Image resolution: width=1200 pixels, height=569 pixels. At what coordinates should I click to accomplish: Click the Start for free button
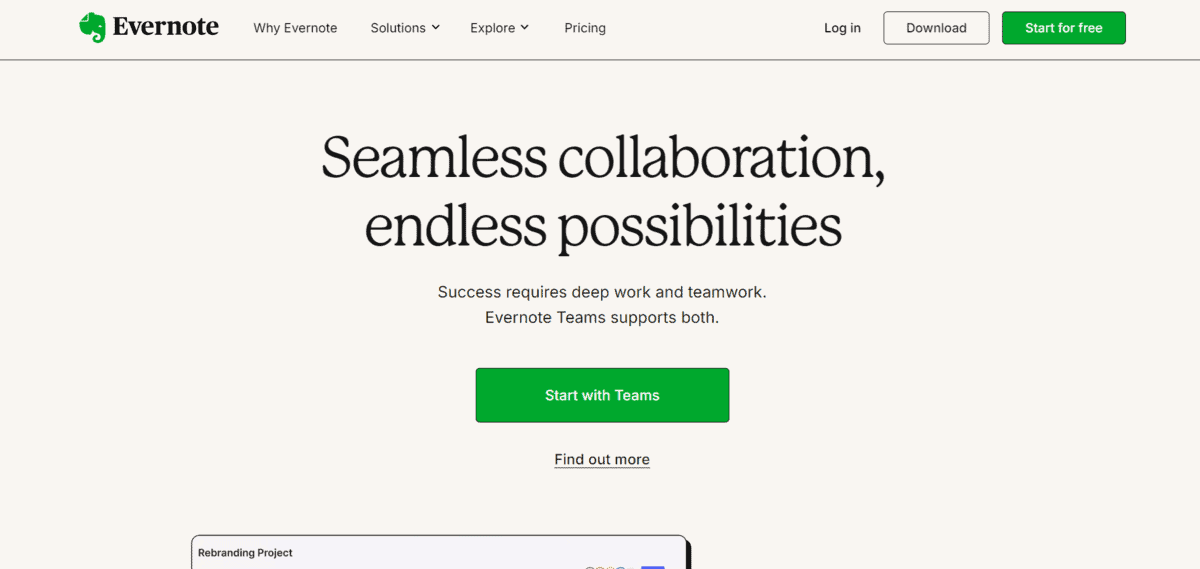(x=1063, y=28)
